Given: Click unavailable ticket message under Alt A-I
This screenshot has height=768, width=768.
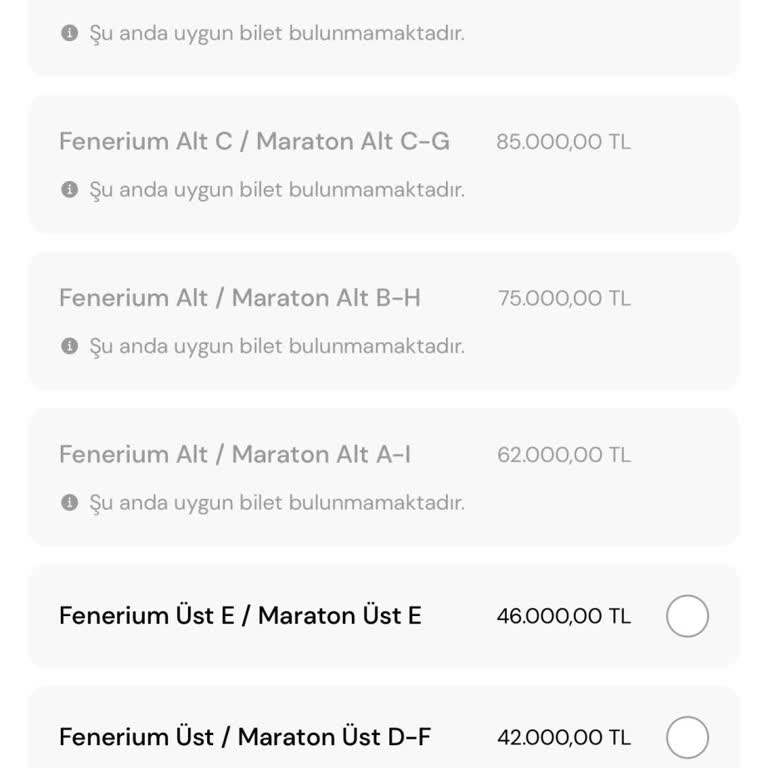Looking at the screenshot, I should click(x=277, y=502).
